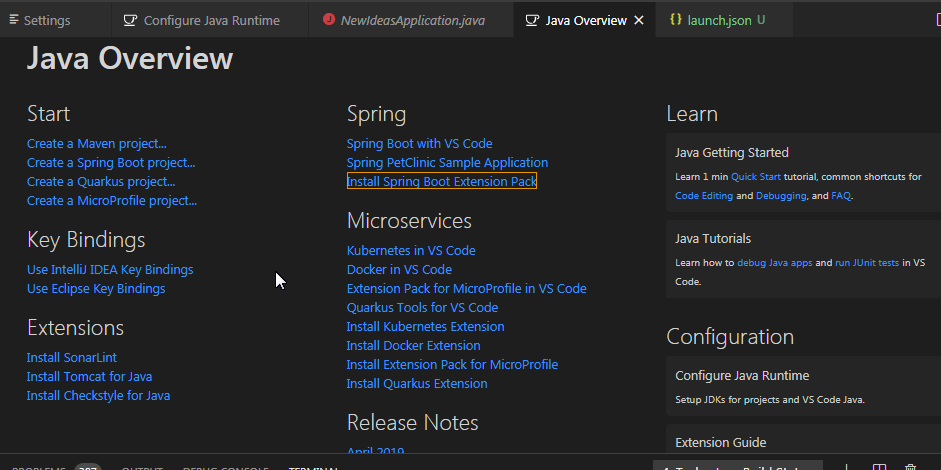Click the Settings tab's list icon
This screenshot has width=941, height=470.
click(13, 20)
